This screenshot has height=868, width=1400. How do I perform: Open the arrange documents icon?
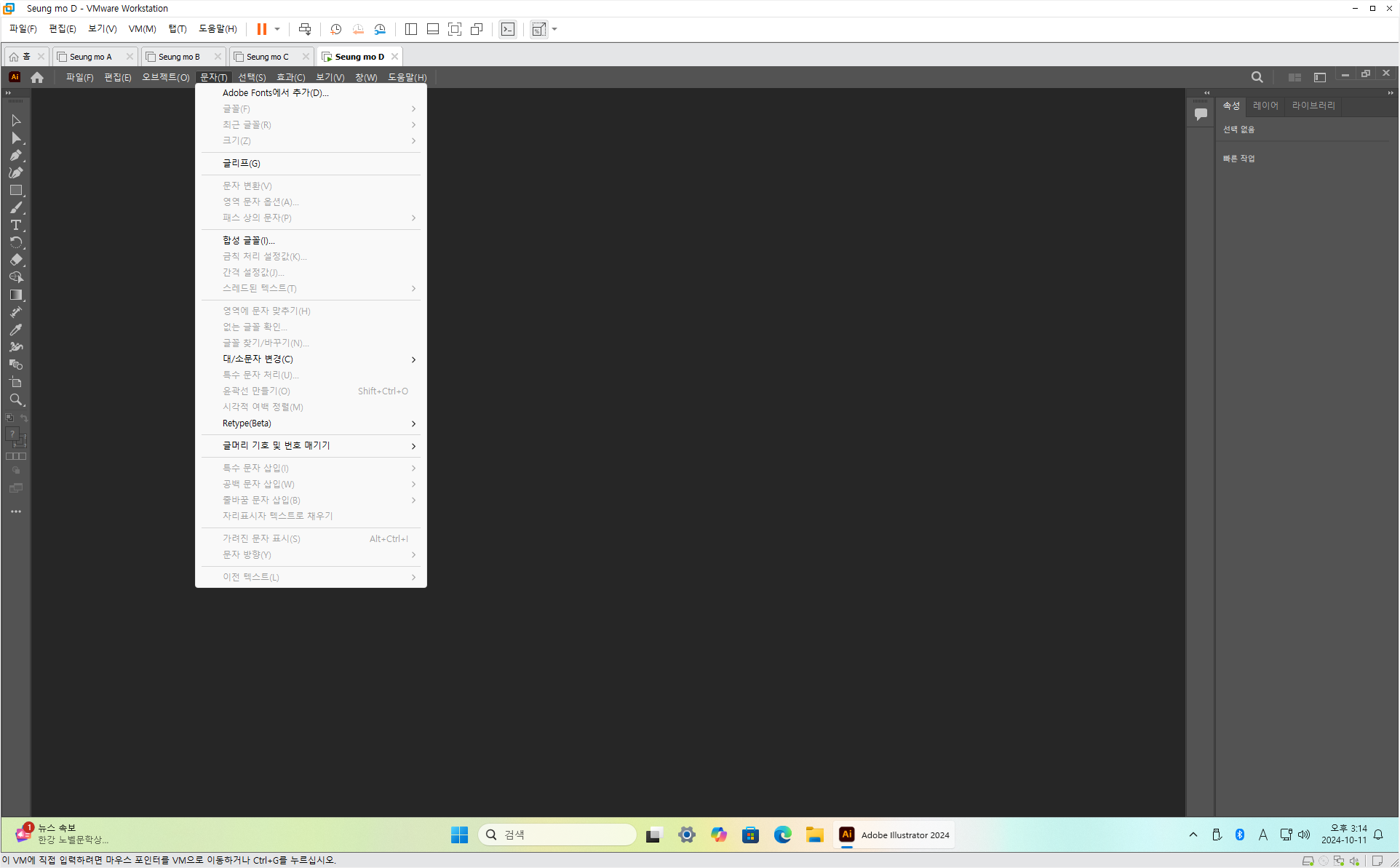tap(1294, 77)
